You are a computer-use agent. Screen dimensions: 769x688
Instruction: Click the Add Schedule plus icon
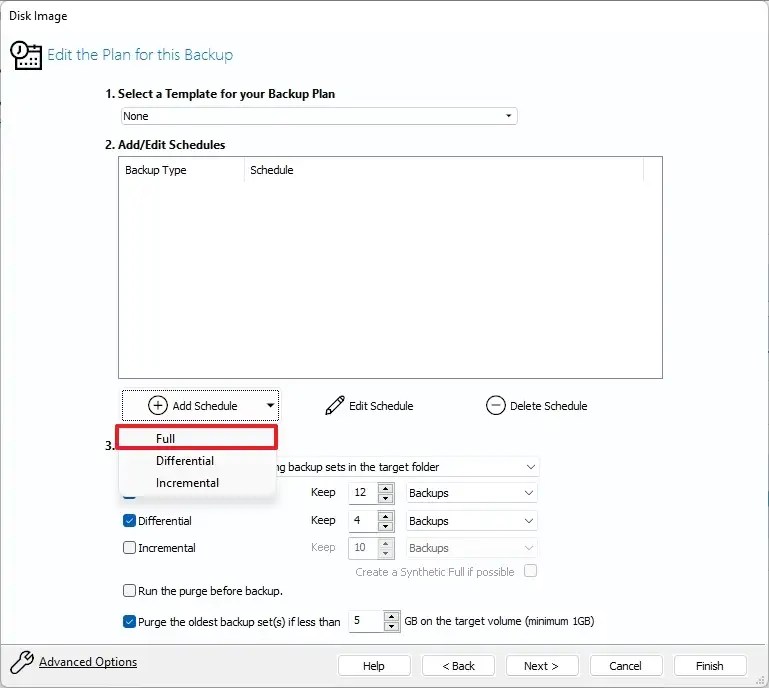pos(157,406)
